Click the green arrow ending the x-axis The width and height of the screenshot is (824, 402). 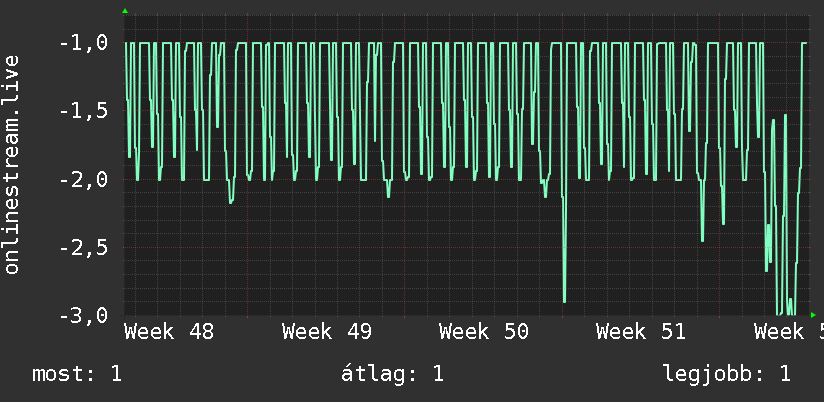pos(813,315)
